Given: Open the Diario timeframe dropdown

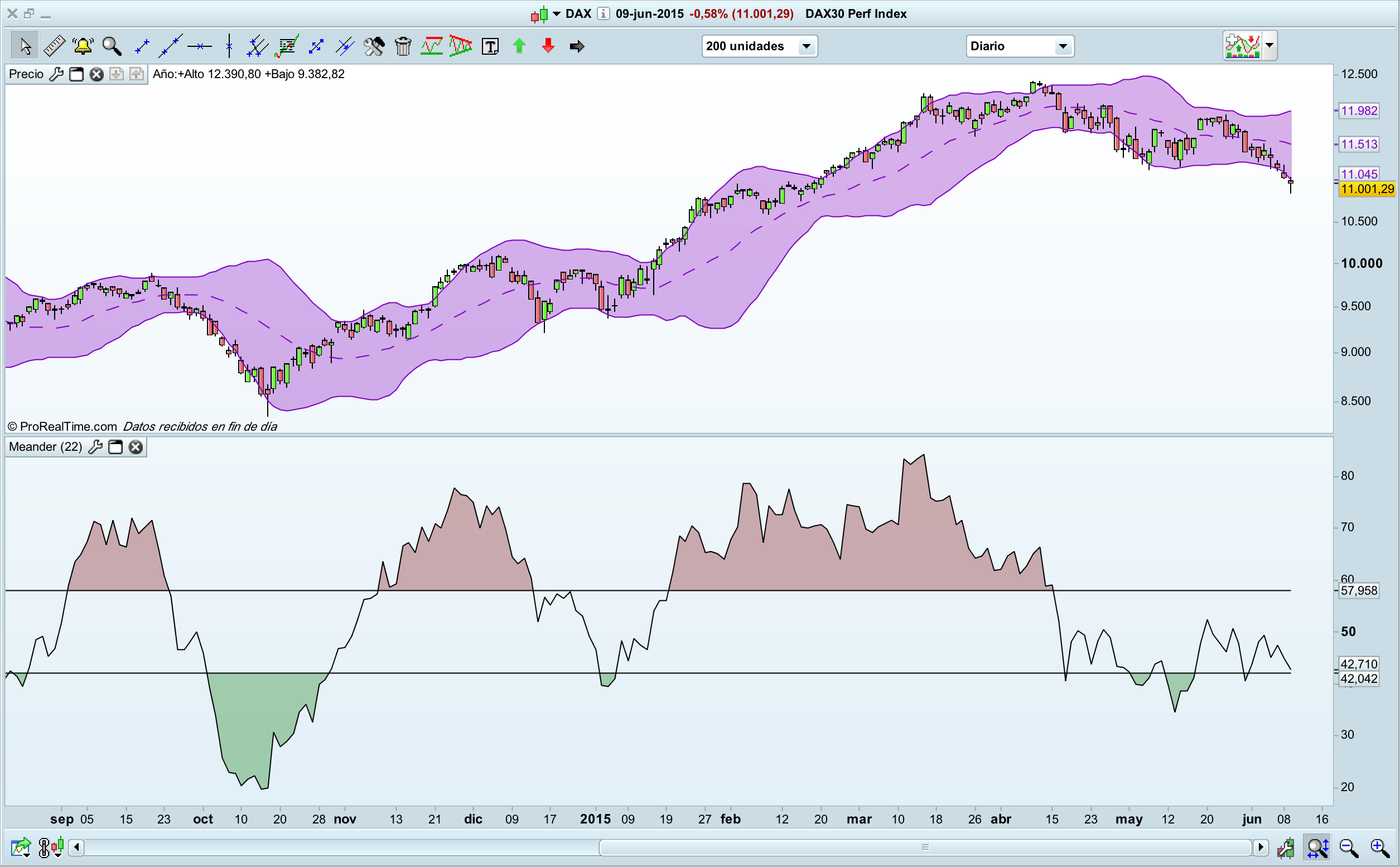Looking at the screenshot, I should point(1063,46).
